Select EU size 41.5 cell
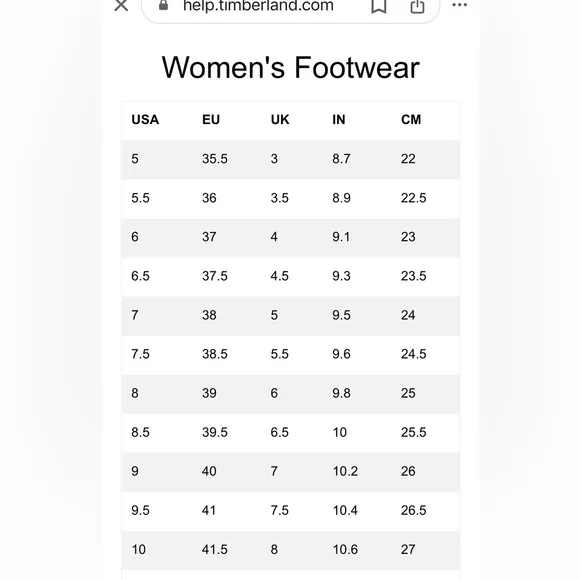The image size is (580, 580). pos(215,549)
